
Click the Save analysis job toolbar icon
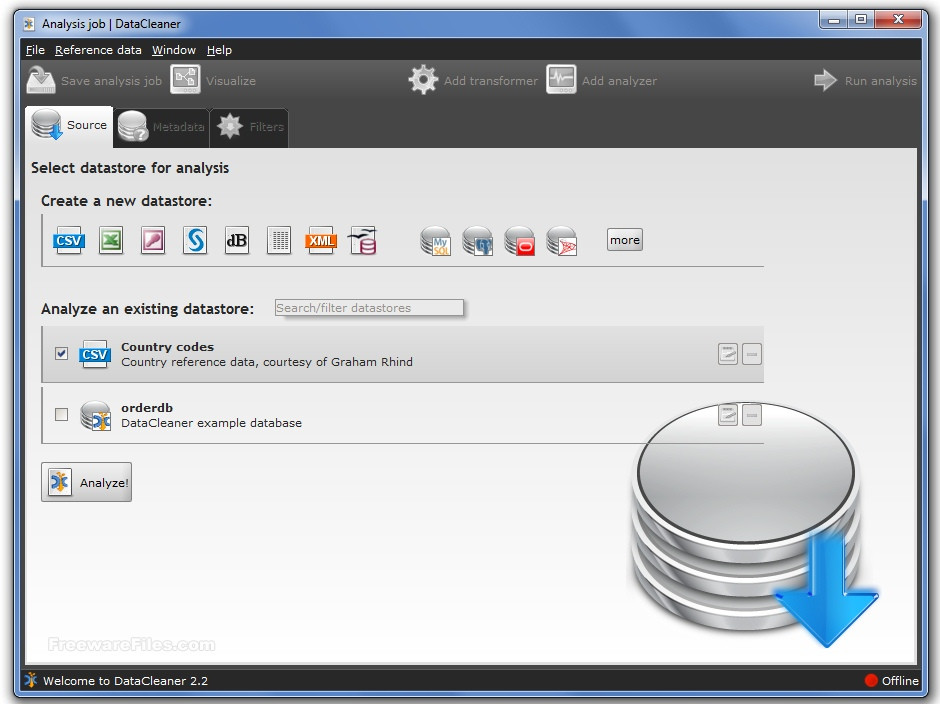(41, 80)
